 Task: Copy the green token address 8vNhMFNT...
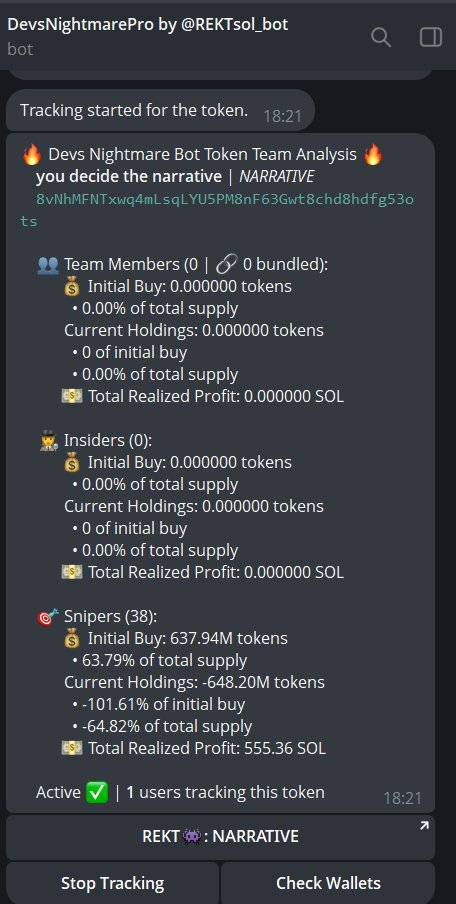217,210
